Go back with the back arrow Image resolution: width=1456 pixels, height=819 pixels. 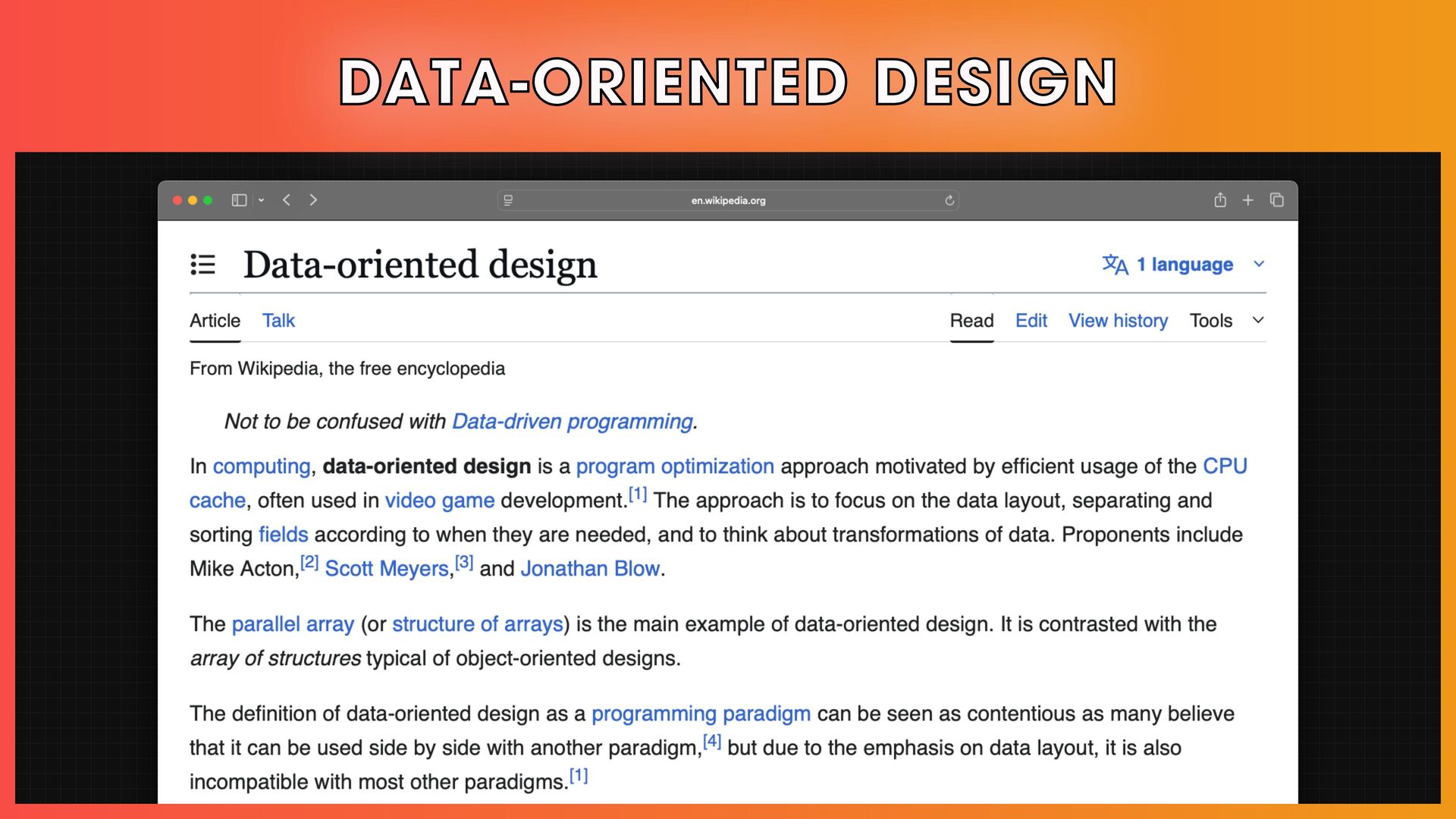coord(287,200)
